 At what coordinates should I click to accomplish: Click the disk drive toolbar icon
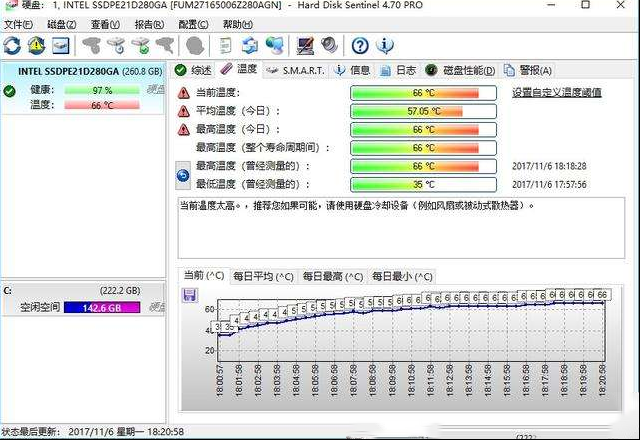click(x=61, y=45)
